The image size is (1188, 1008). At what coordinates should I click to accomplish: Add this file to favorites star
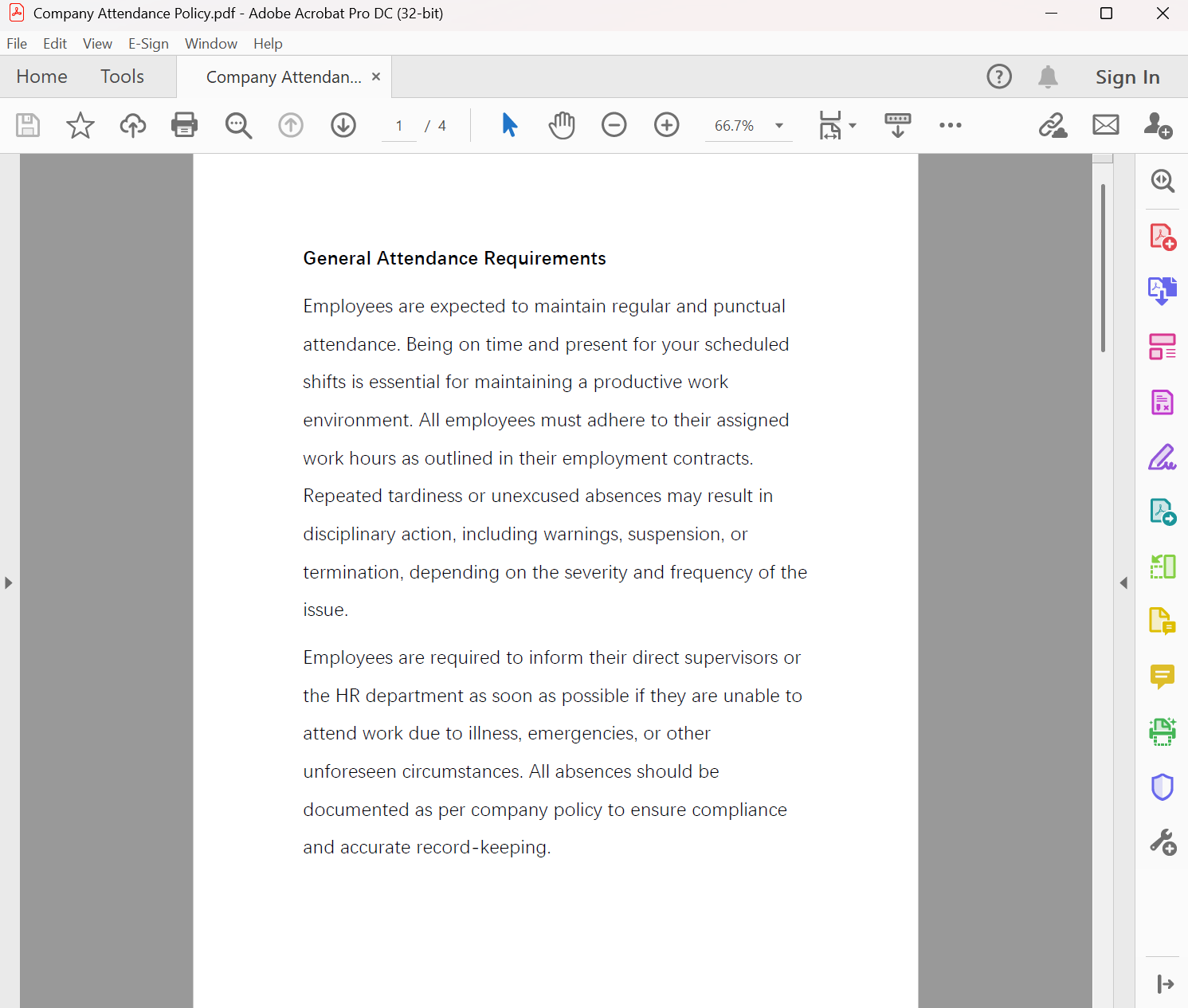tap(80, 125)
